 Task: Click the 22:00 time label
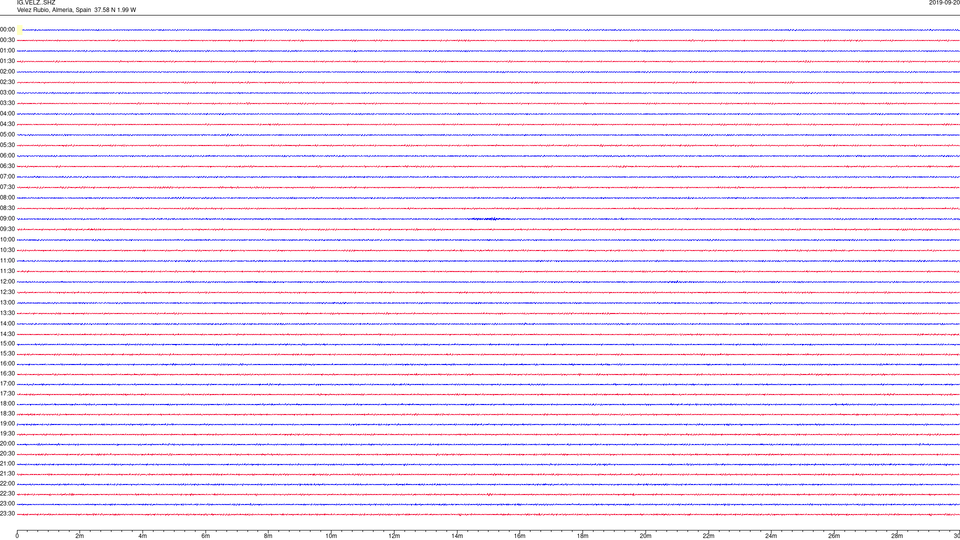coord(7,484)
